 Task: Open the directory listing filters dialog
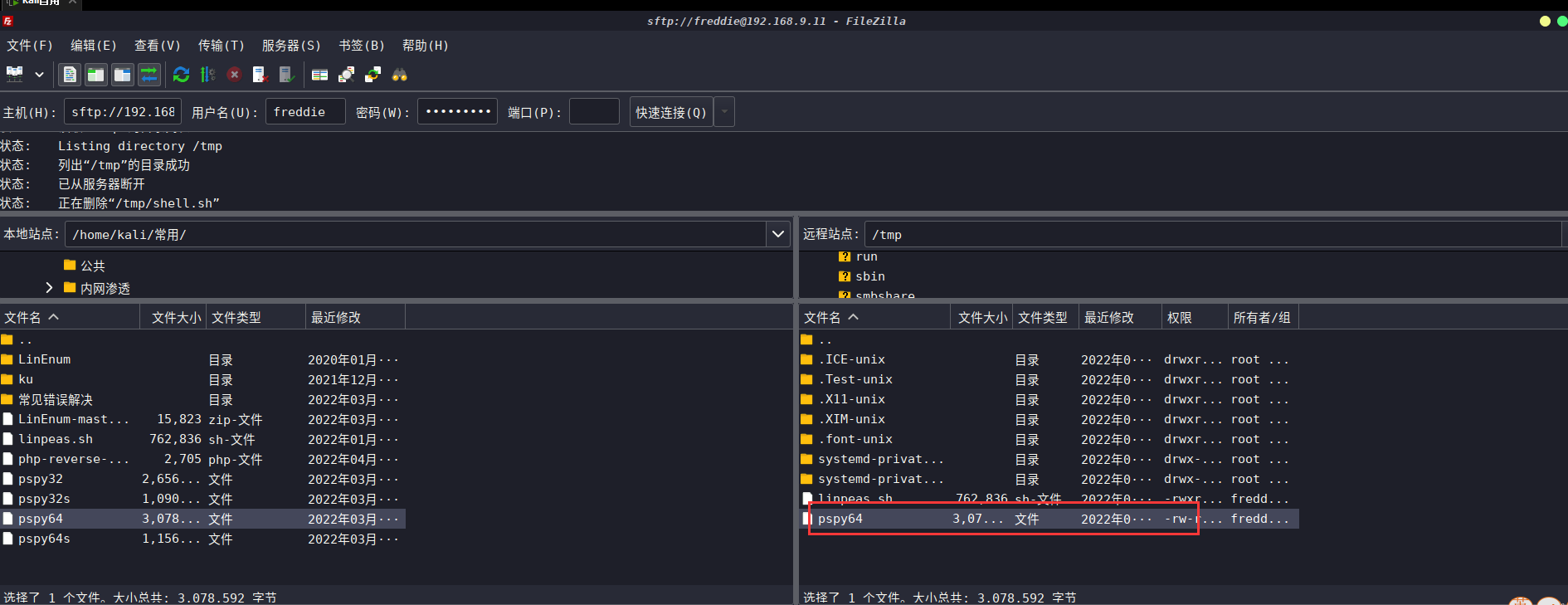319,75
